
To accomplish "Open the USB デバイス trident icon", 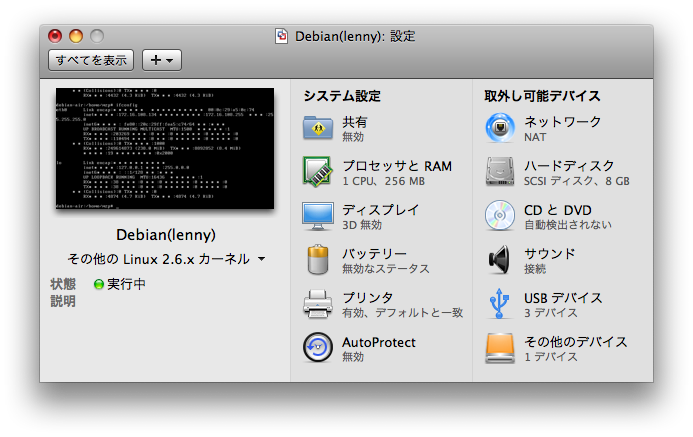I will (499, 304).
